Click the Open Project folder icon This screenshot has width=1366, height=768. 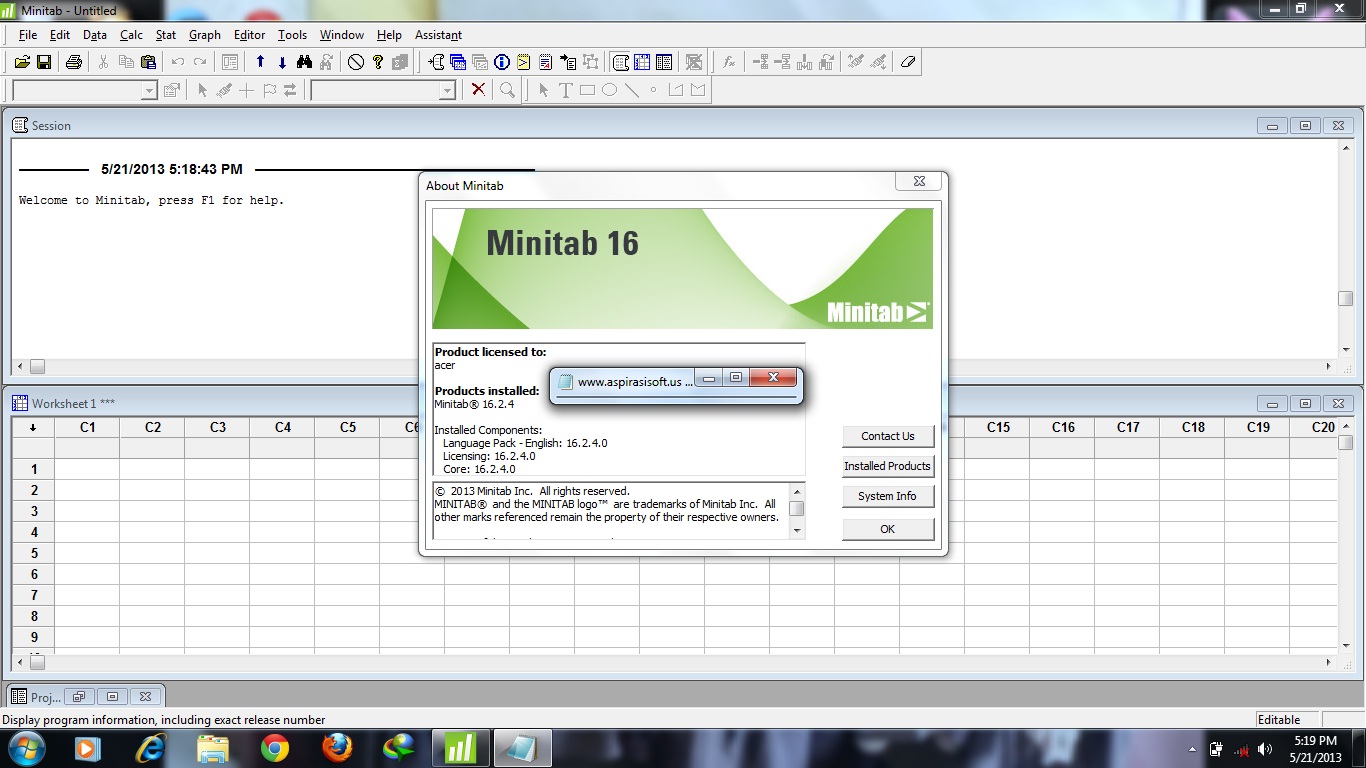[x=22, y=62]
